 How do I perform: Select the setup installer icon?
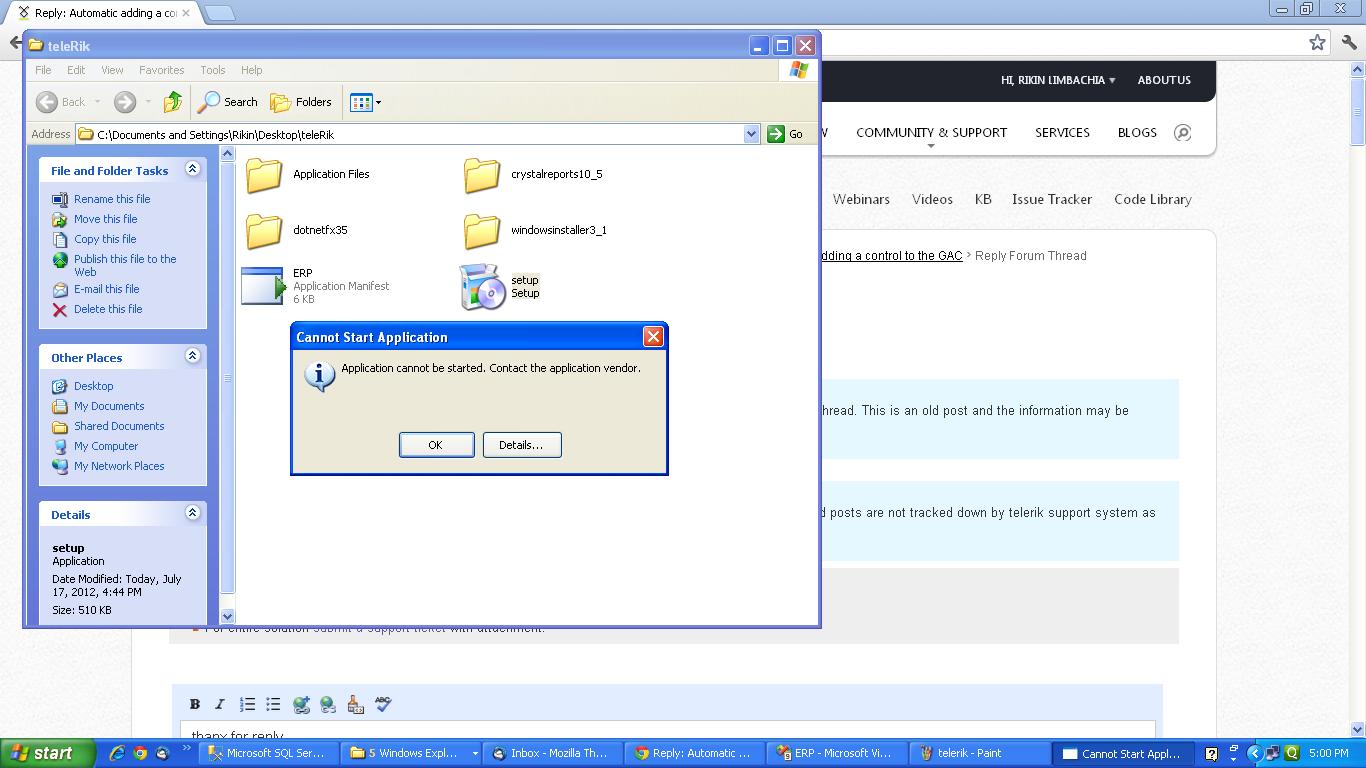[x=482, y=287]
